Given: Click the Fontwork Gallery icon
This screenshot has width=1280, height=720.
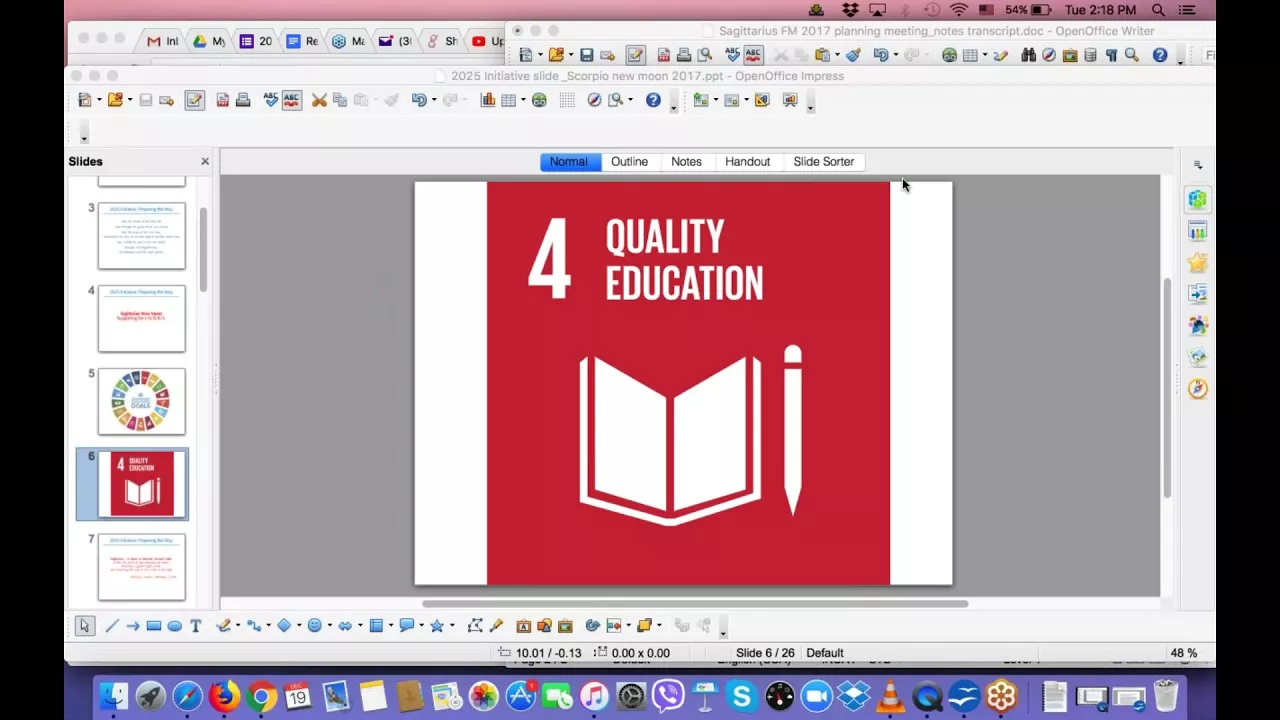Looking at the screenshot, I should (x=523, y=626).
